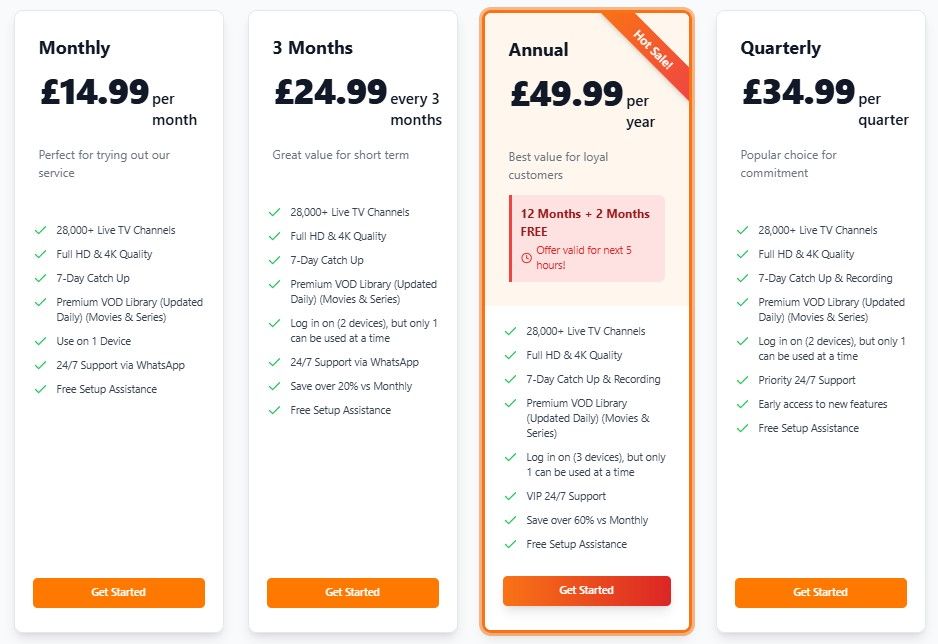The image size is (938, 644).
Task: Click the checkmark next to Free Setup Assistance under Quarterly
Action: pyautogui.click(x=741, y=428)
